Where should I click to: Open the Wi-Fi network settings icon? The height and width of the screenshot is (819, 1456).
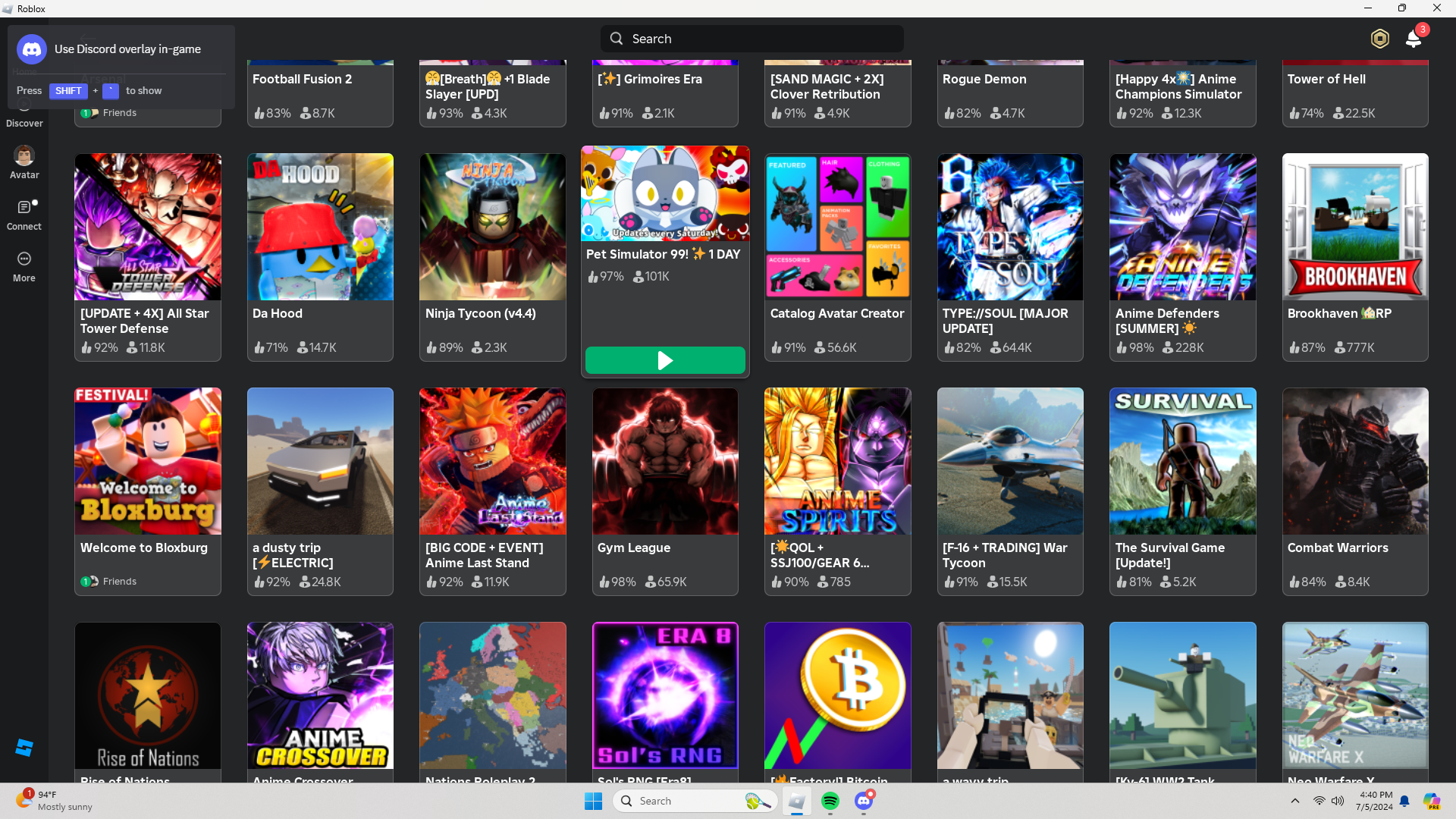[1319, 801]
